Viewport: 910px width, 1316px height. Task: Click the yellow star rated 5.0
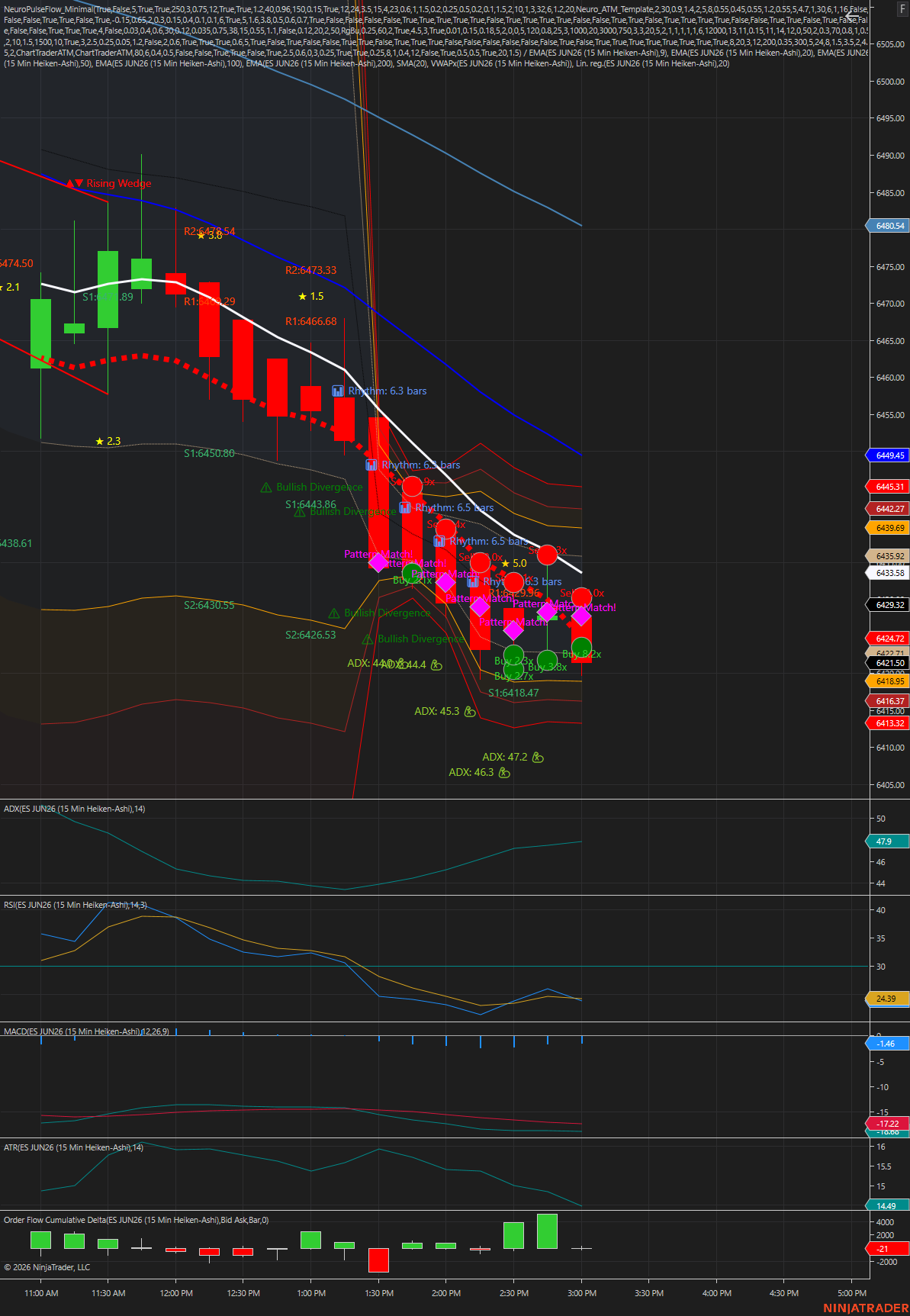pos(504,564)
